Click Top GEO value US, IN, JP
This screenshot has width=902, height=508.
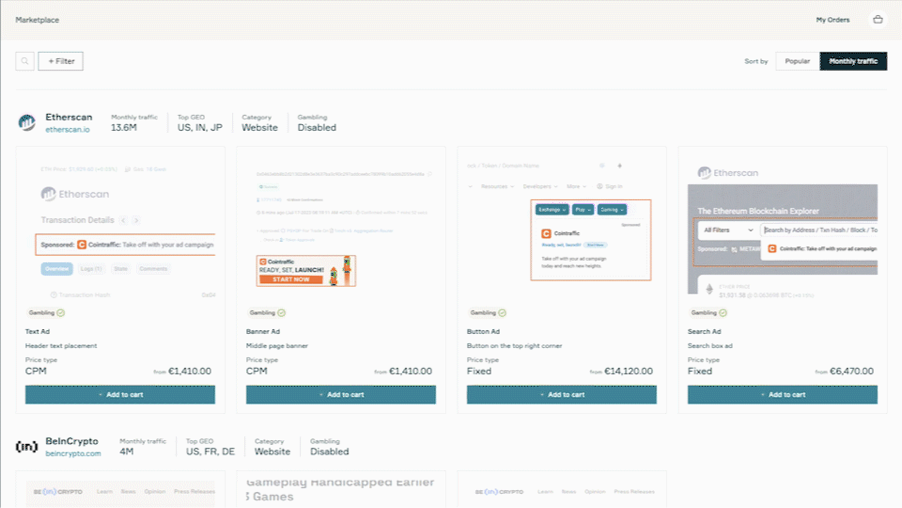coord(200,128)
